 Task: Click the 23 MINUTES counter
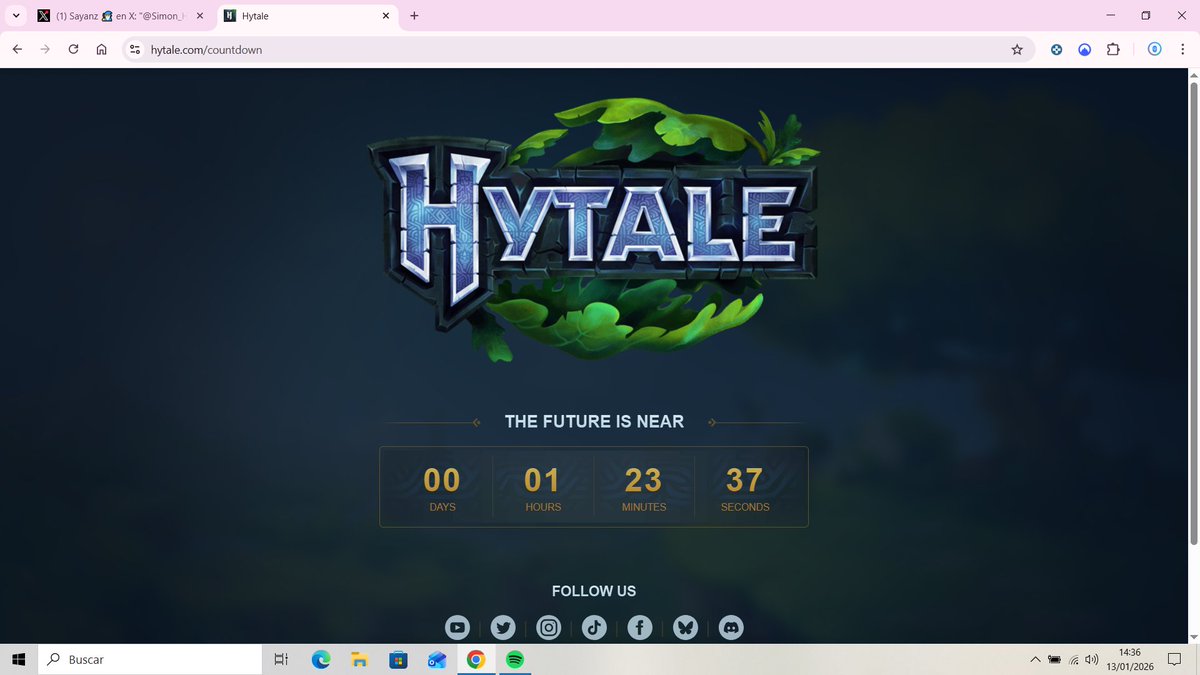click(644, 487)
